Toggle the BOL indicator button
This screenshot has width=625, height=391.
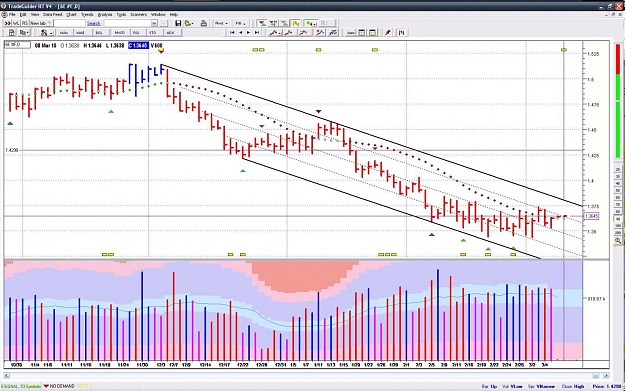click(99, 33)
